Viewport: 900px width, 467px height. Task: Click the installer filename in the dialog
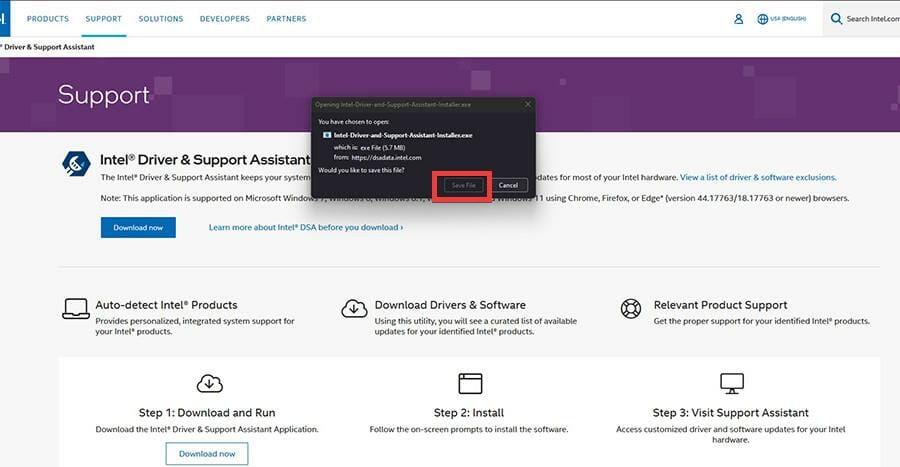pyautogui.click(x=403, y=135)
